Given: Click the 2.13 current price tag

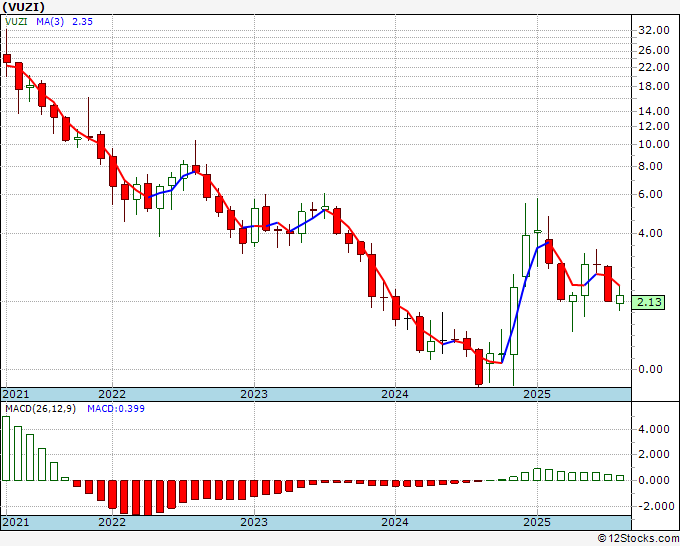Looking at the screenshot, I should tap(648, 302).
